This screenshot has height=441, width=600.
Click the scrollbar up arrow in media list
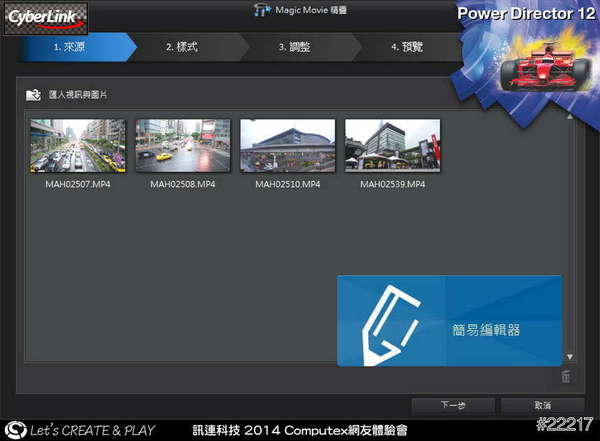pos(570,116)
